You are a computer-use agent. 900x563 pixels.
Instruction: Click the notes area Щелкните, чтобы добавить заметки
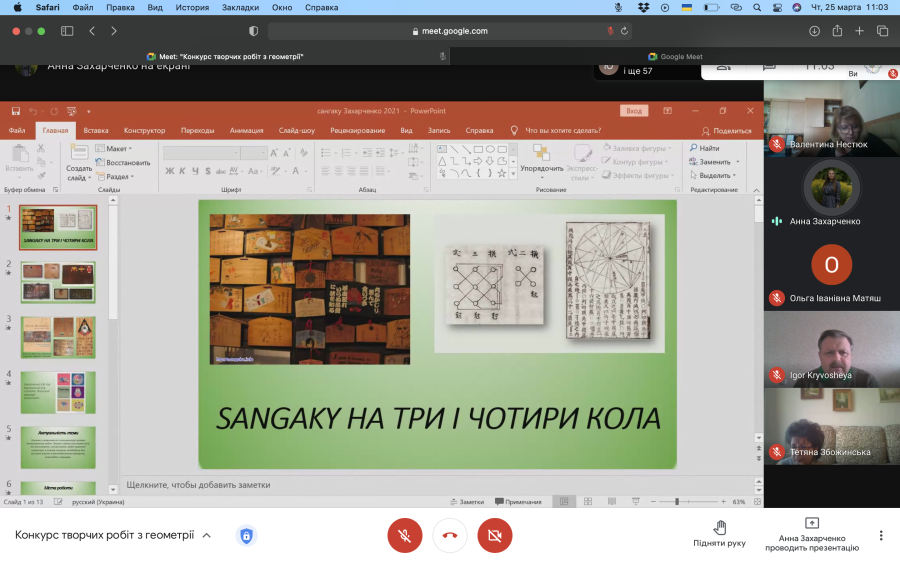click(198, 485)
